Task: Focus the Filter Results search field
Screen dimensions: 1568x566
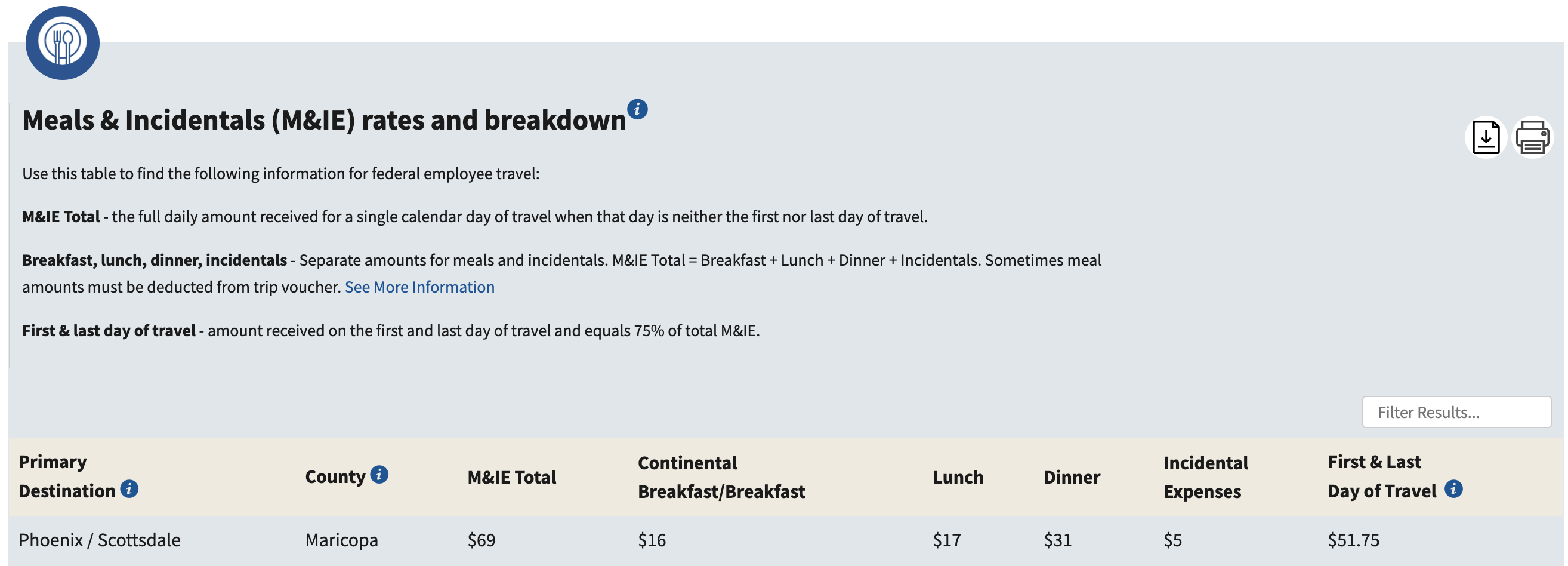Action: 1455,413
